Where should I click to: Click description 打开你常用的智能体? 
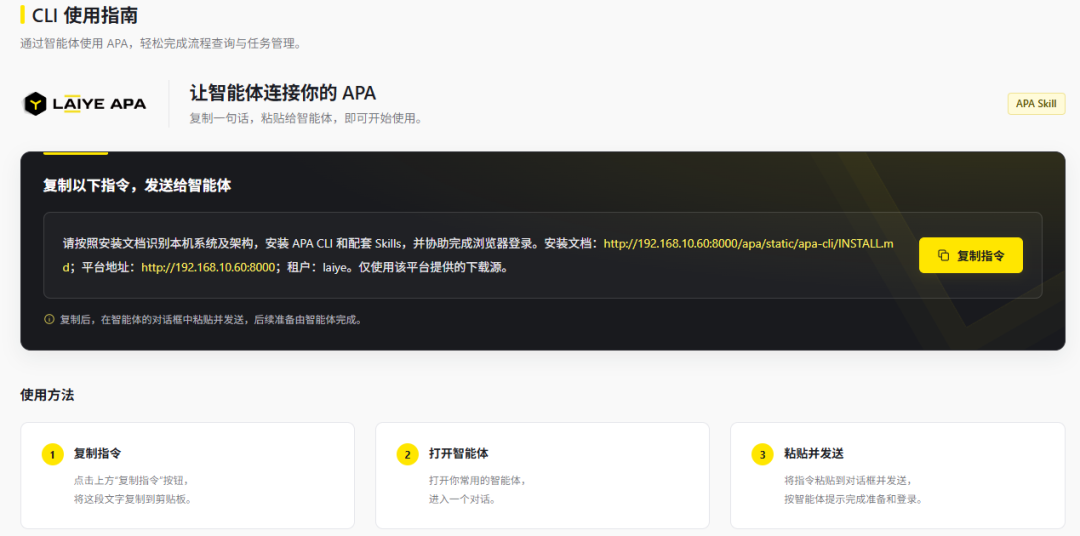pyautogui.click(x=477, y=481)
